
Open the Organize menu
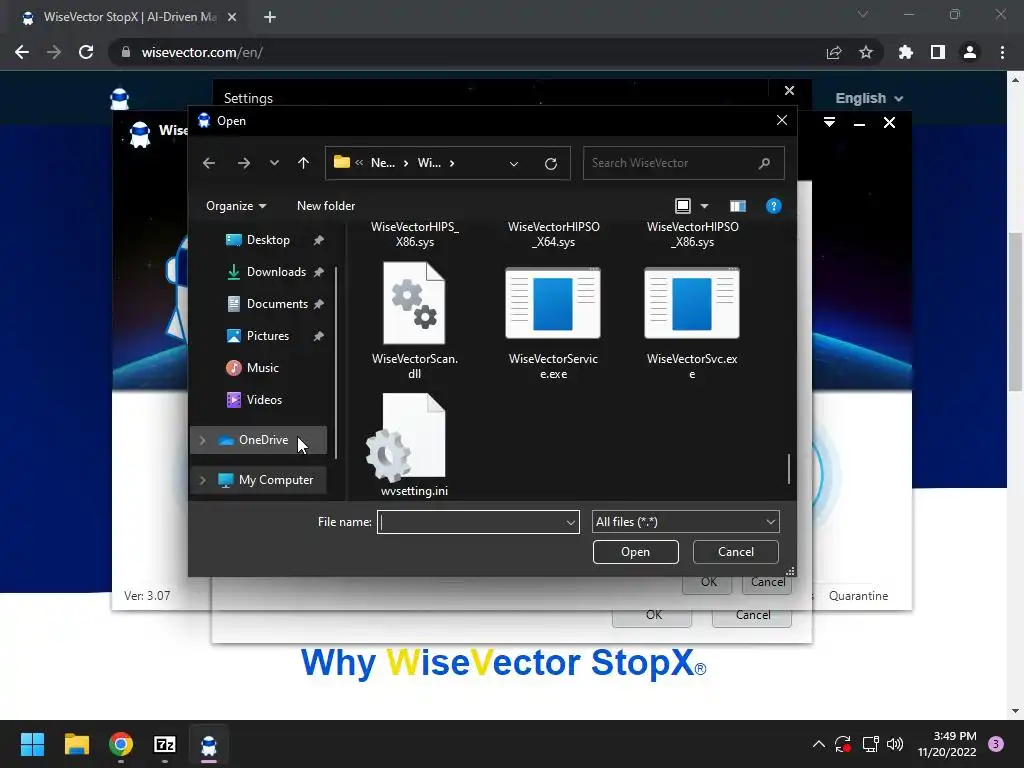click(236, 206)
